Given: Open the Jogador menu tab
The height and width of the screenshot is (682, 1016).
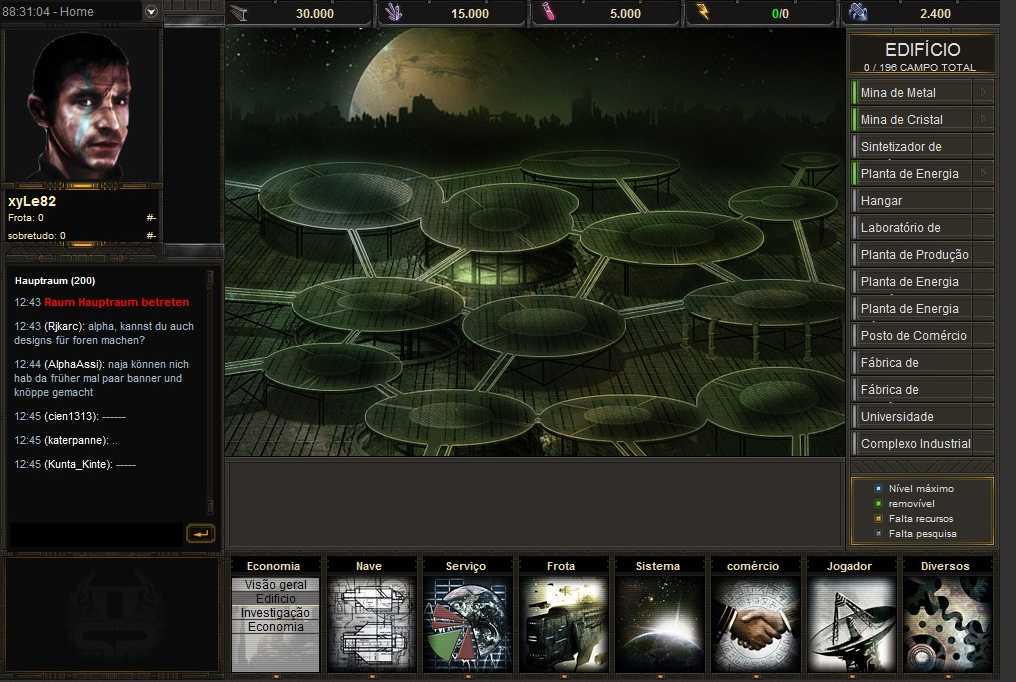Looking at the screenshot, I should [x=849, y=566].
